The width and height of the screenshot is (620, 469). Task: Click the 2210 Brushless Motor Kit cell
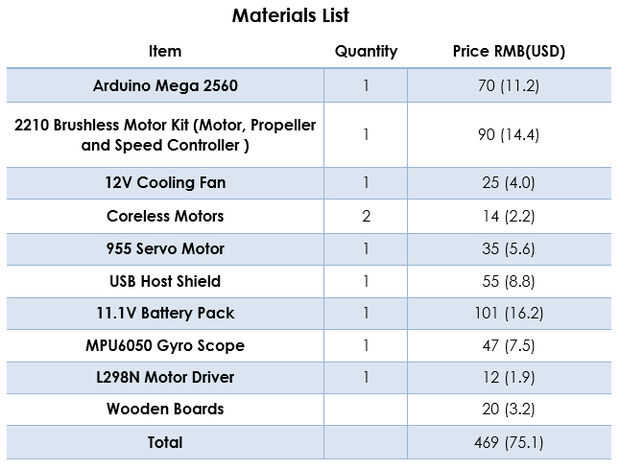165,135
